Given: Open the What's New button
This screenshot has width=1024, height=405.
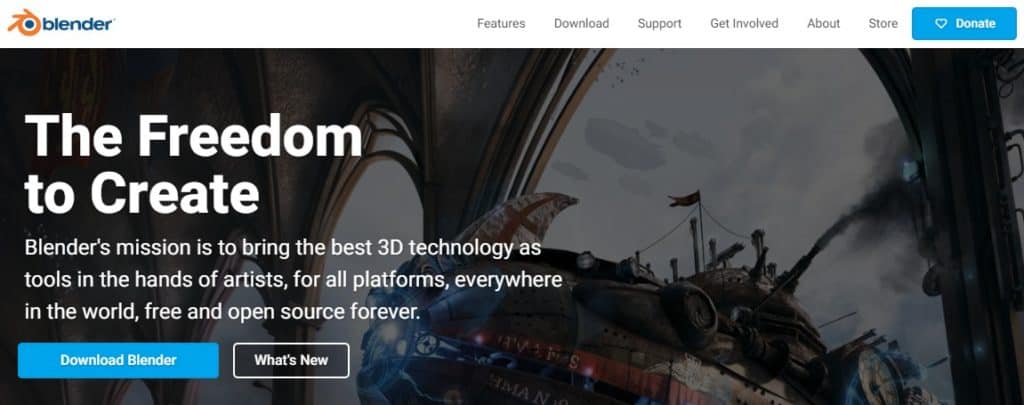Looking at the screenshot, I should [291, 360].
